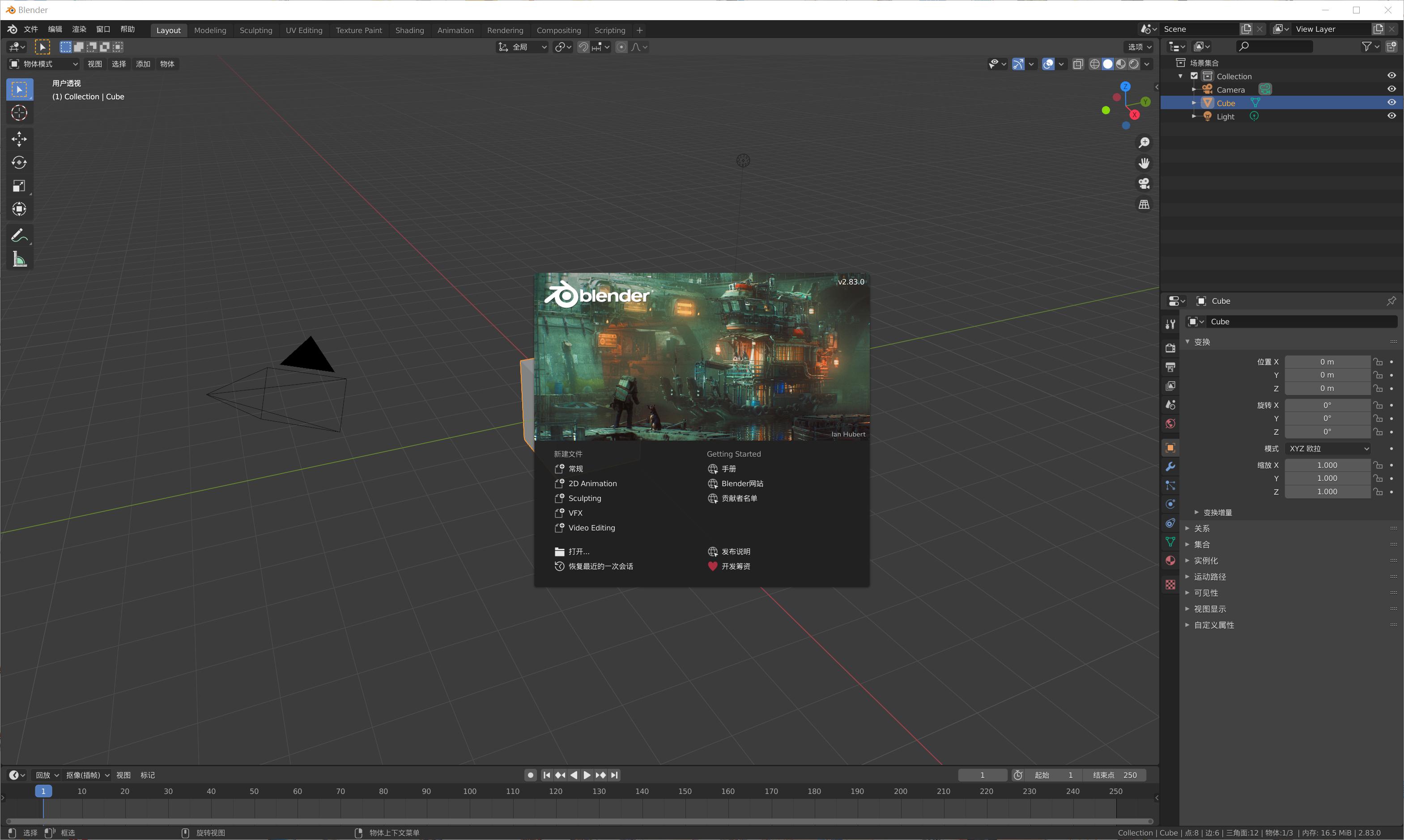Screen dimensions: 1404x840
Task: Toggle snapping magnet icon
Action: (583, 47)
